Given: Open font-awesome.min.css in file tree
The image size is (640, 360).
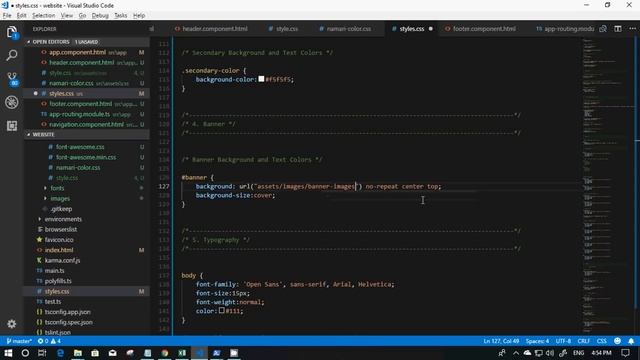Looking at the screenshot, I should click(86, 157).
